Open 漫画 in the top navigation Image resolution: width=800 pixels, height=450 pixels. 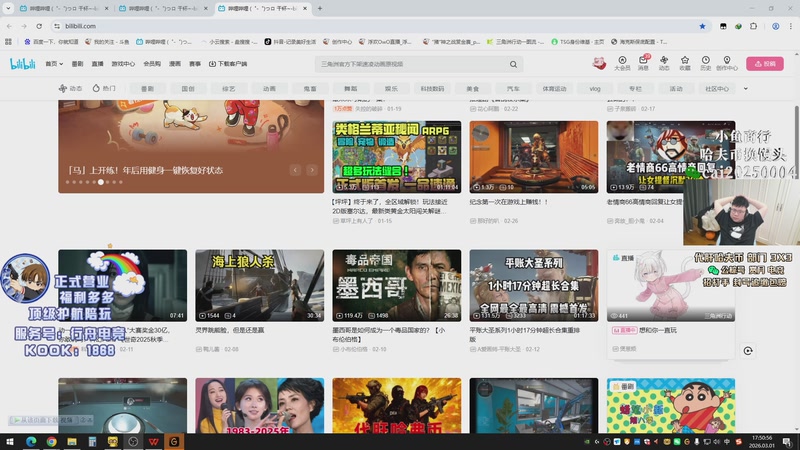pos(175,64)
